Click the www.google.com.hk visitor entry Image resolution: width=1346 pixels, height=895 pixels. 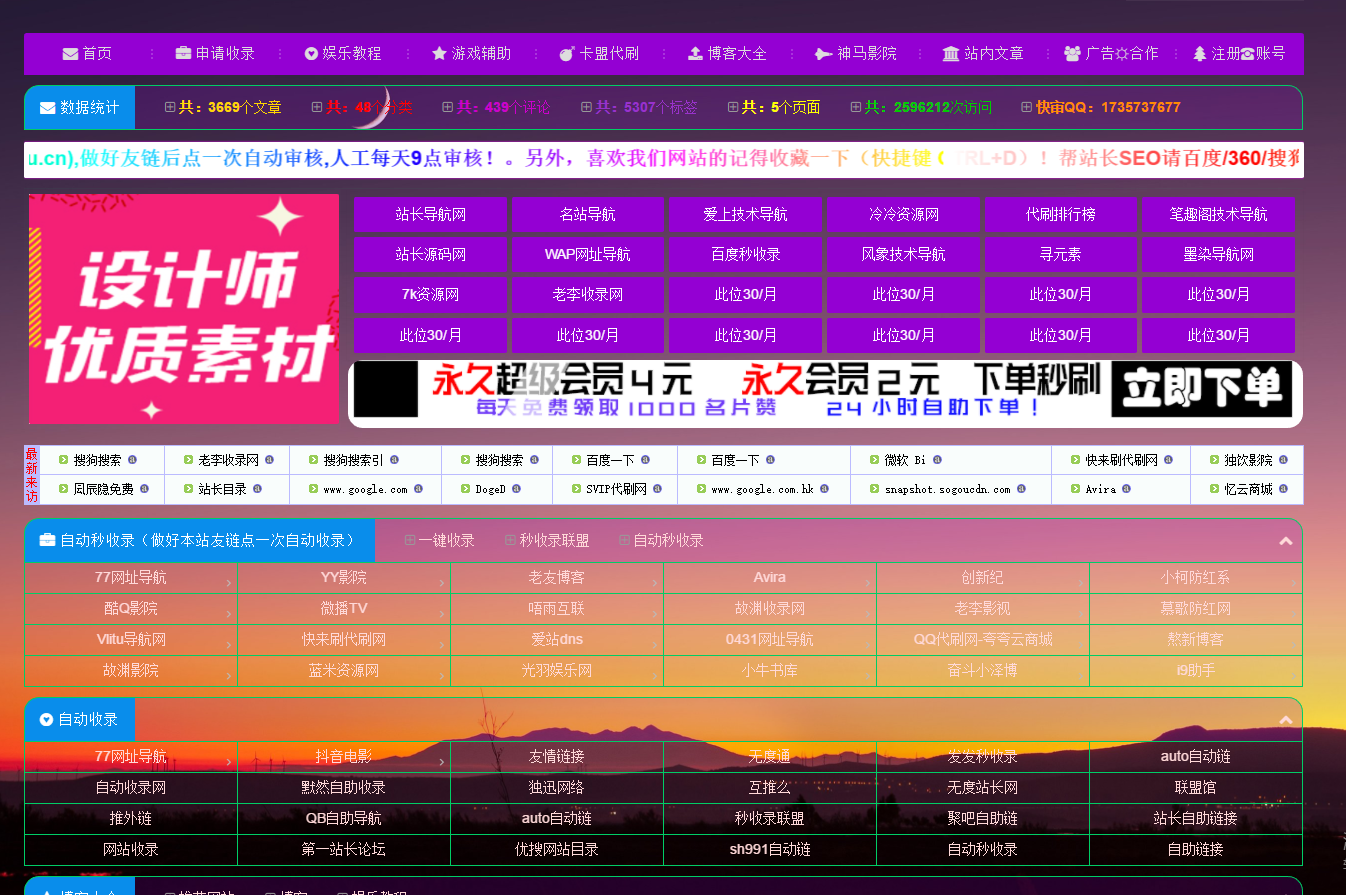point(762,489)
